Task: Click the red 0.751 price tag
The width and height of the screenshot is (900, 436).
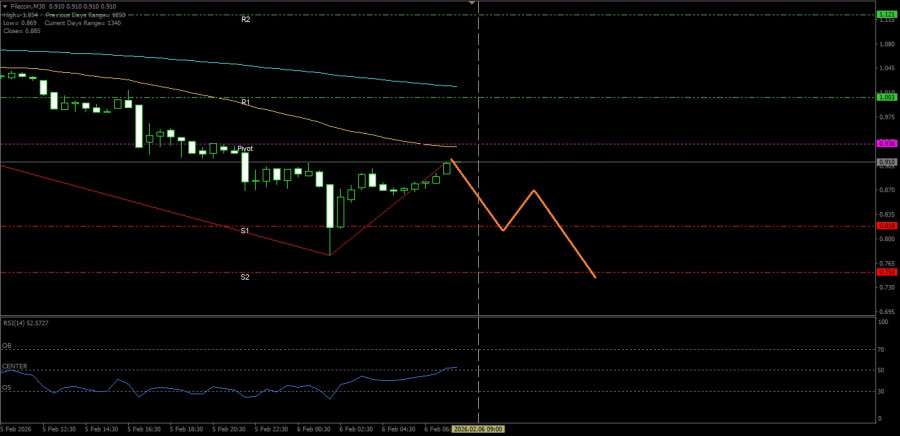Action: point(887,272)
